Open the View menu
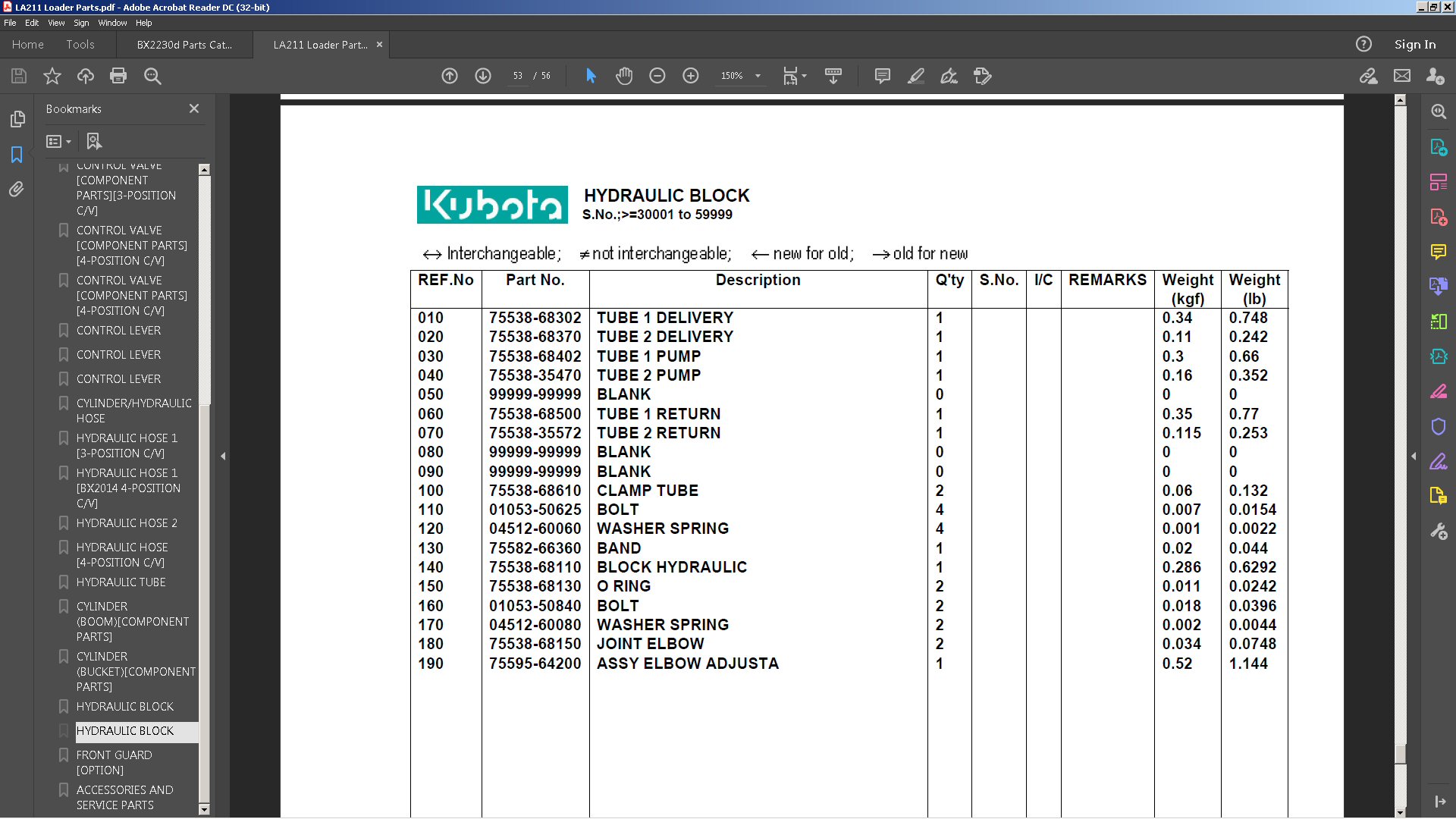The width and height of the screenshot is (1456, 819). click(x=56, y=23)
